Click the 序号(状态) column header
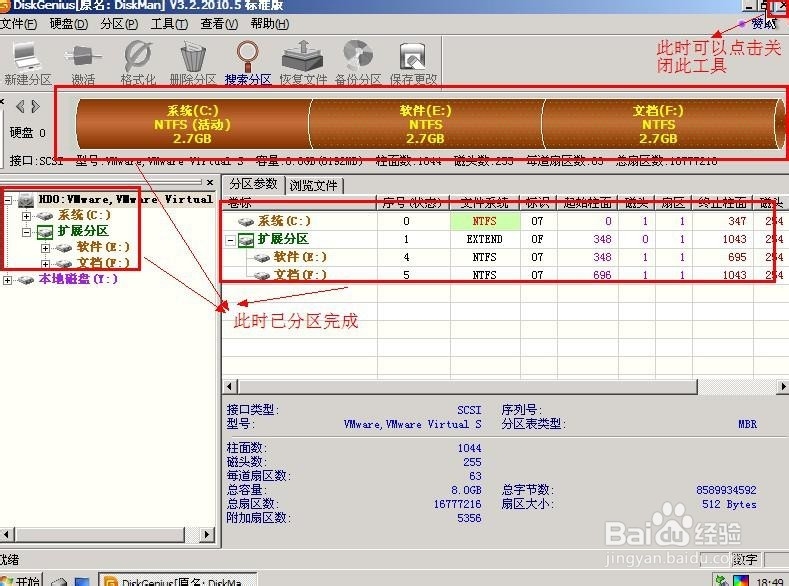The height and width of the screenshot is (586, 789). click(x=413, y=203)
